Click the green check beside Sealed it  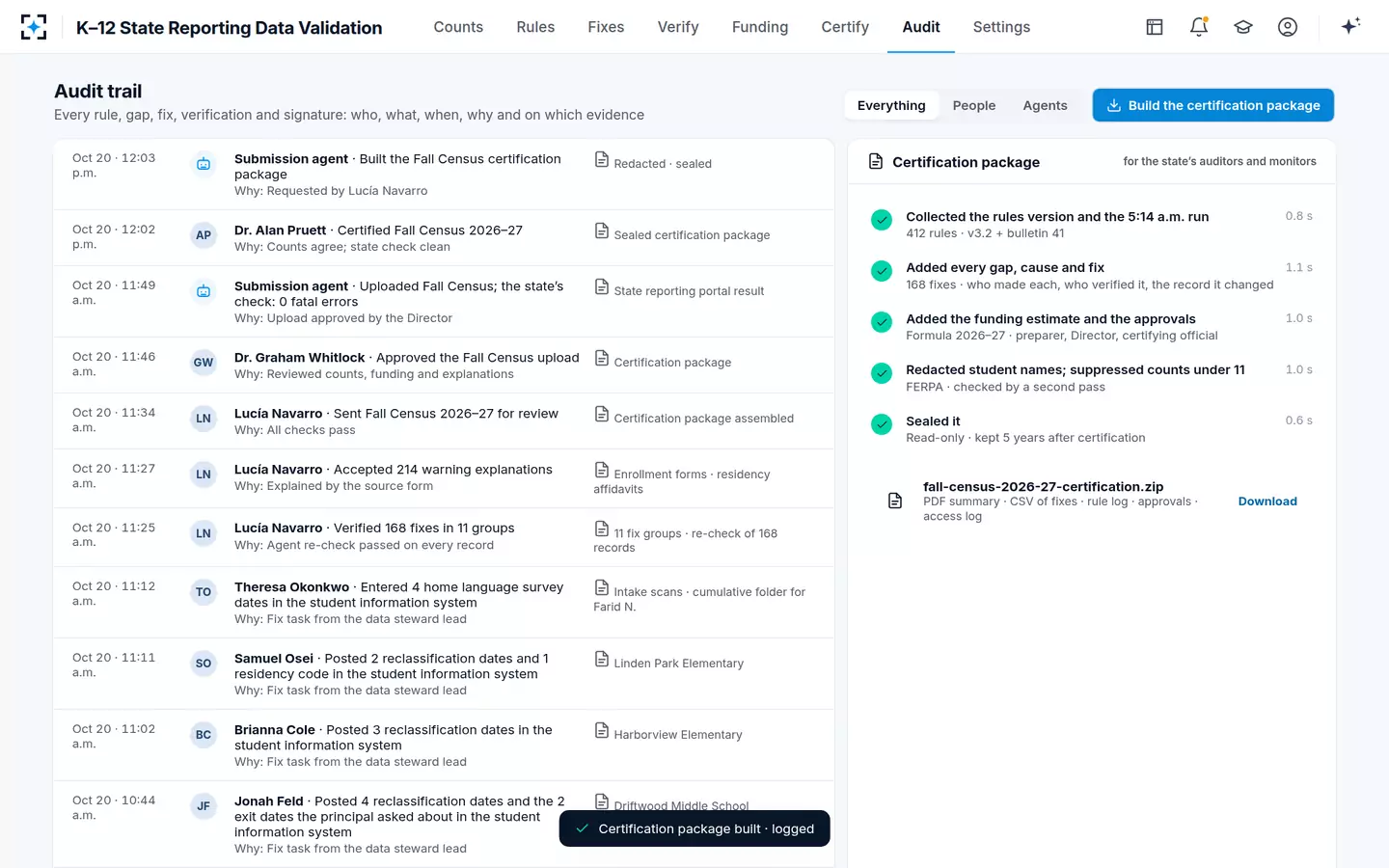882,423
